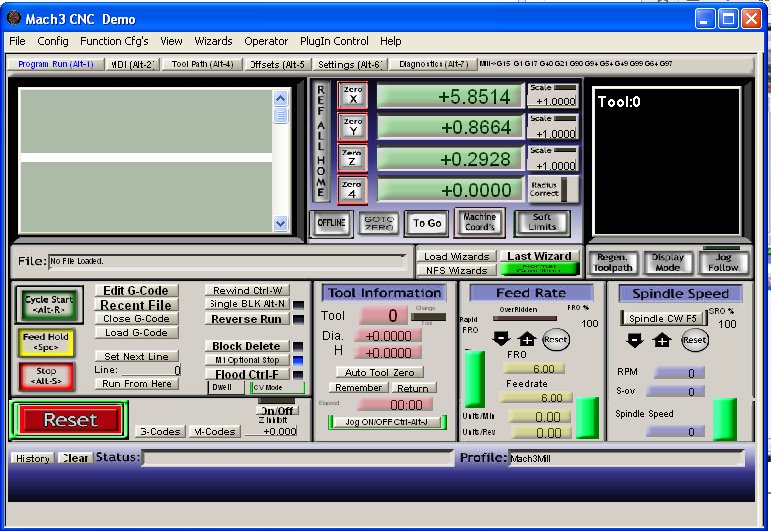
Task: Click the large red Reset button
Action: coord(69,420)
